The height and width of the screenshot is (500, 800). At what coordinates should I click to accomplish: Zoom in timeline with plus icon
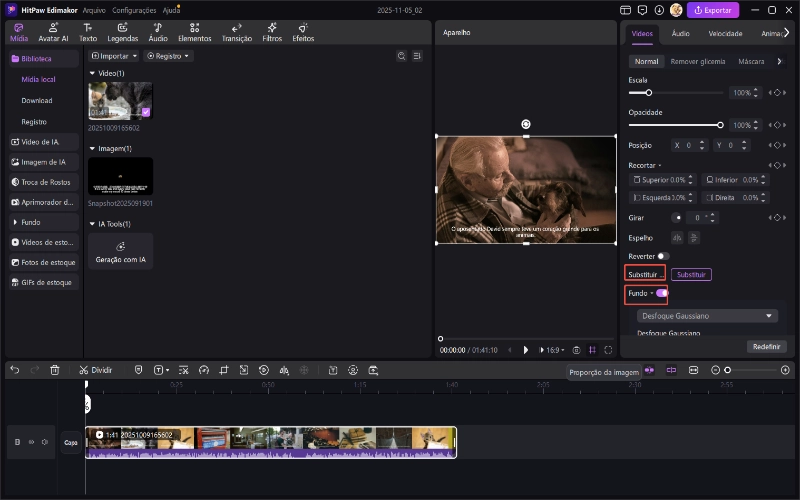pos(785,370)
